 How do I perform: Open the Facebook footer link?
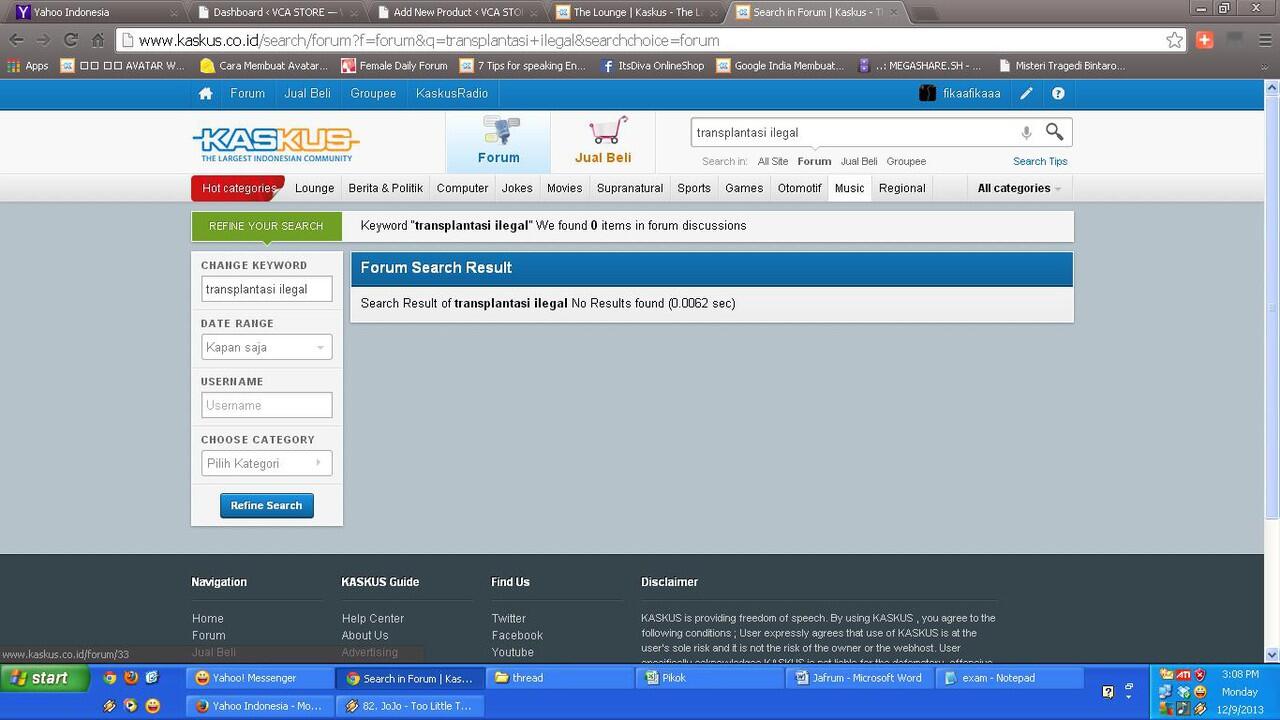[x=517, y=636]
